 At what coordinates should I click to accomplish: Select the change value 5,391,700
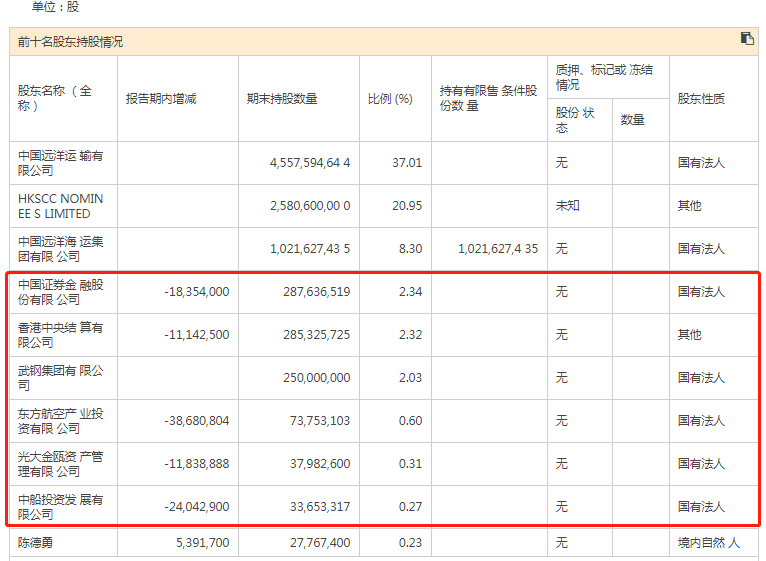203,543
